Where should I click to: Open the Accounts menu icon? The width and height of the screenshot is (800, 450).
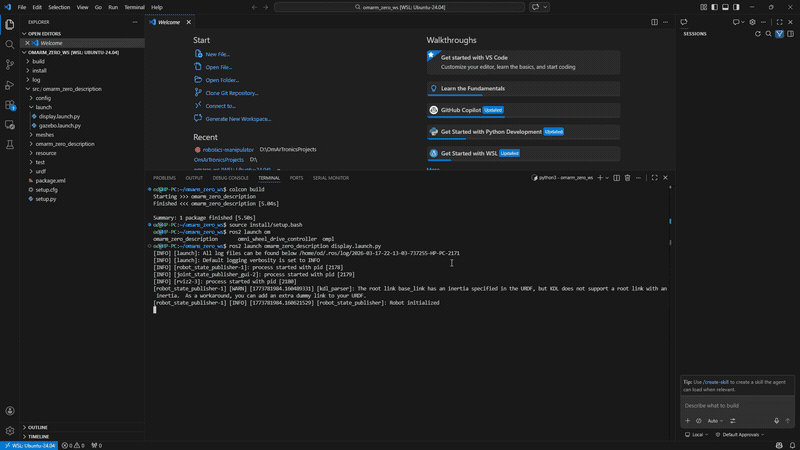pos(10,411)
